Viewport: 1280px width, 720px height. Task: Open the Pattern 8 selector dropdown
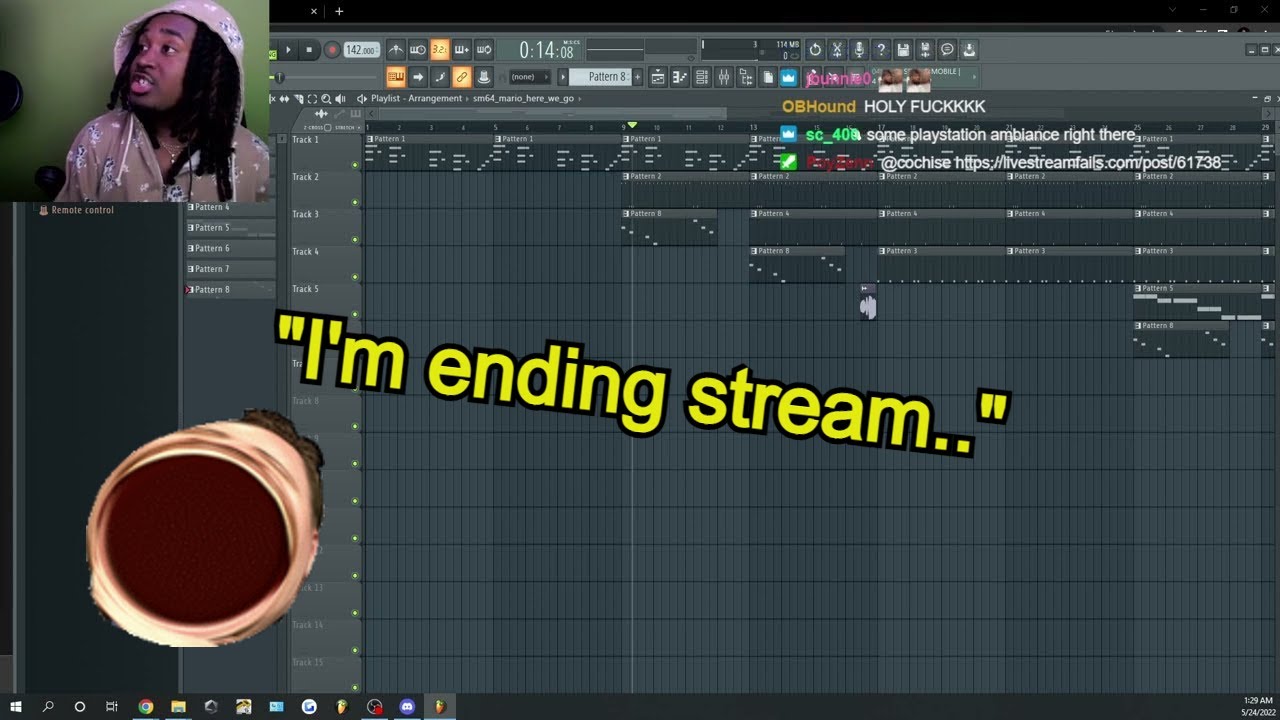(x=601, y=77)
